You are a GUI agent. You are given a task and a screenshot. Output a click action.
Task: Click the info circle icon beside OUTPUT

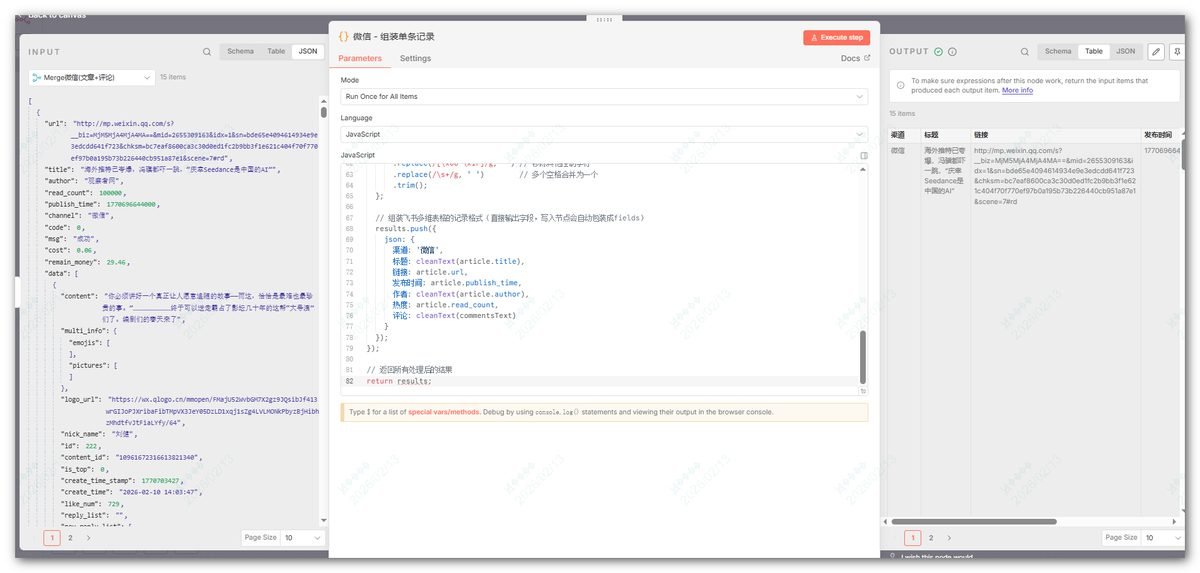tap(952, 52)
